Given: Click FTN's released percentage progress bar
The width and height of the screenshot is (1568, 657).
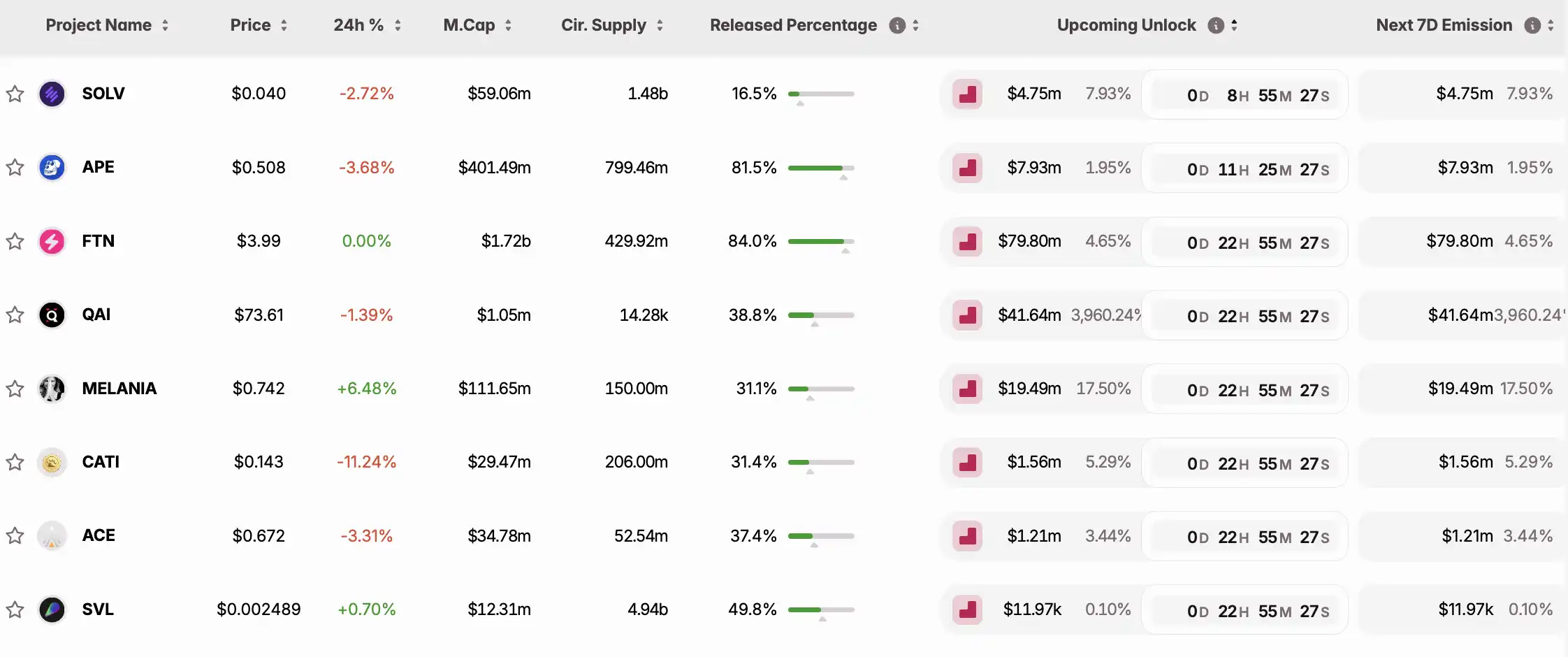Looking at the screenshot, I should pyautogui.click(x=821, y=242).
